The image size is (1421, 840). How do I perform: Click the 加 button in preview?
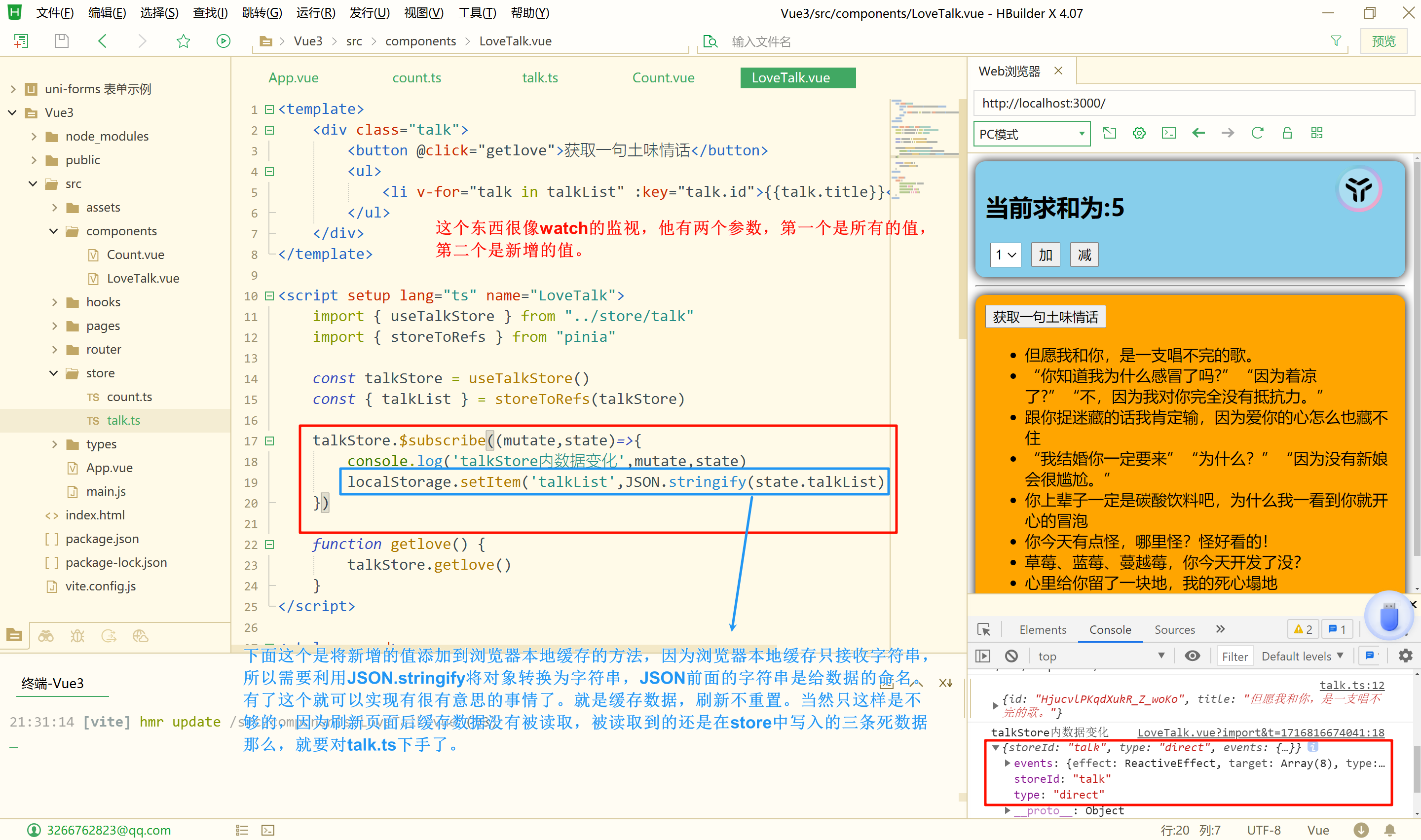click(x=1045, y=256)
